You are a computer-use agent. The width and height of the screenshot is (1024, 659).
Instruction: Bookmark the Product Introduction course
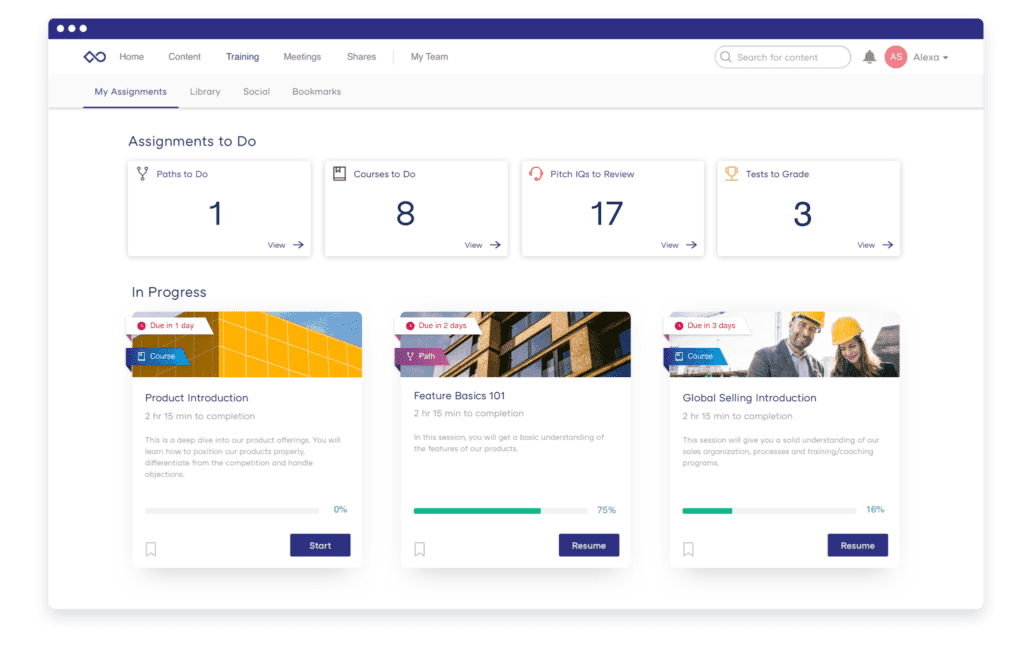tap(151, 549)
